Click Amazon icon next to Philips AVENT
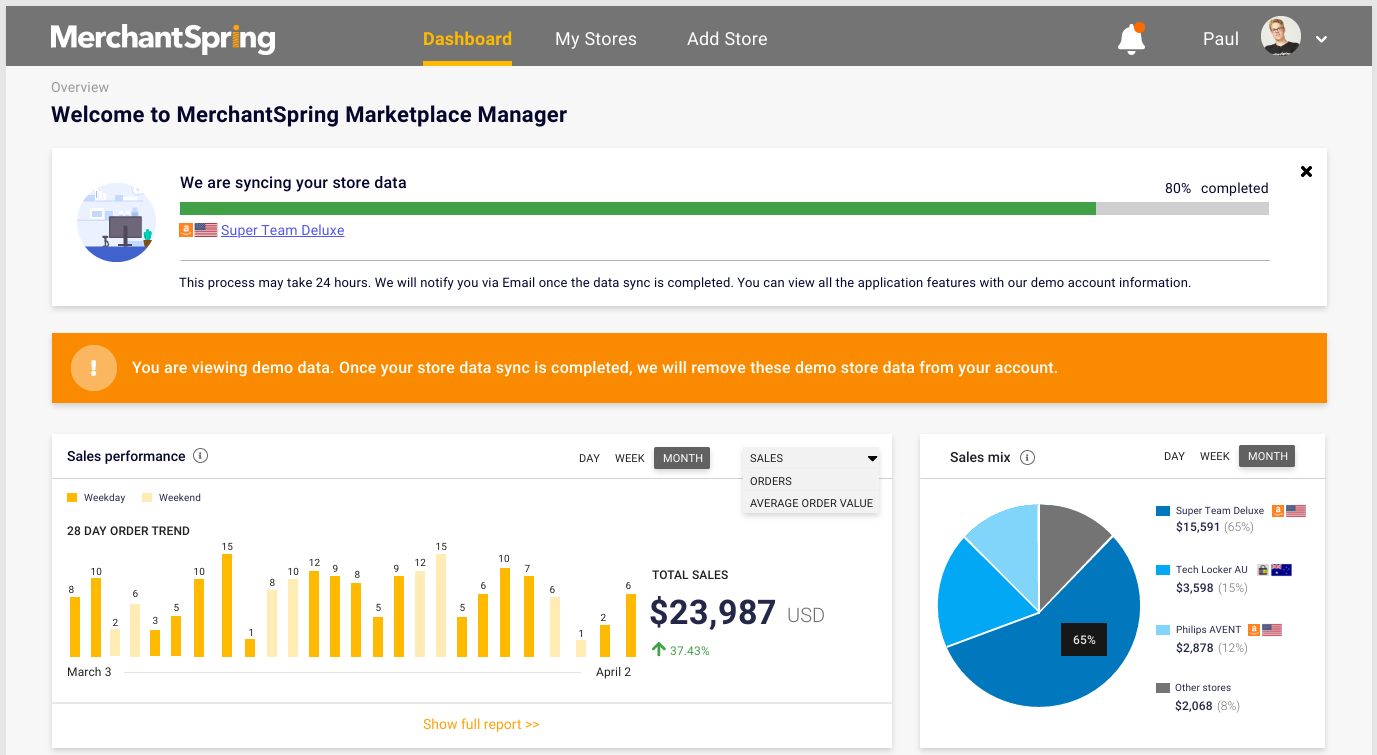The image size is (1377, 755). 1253,629
